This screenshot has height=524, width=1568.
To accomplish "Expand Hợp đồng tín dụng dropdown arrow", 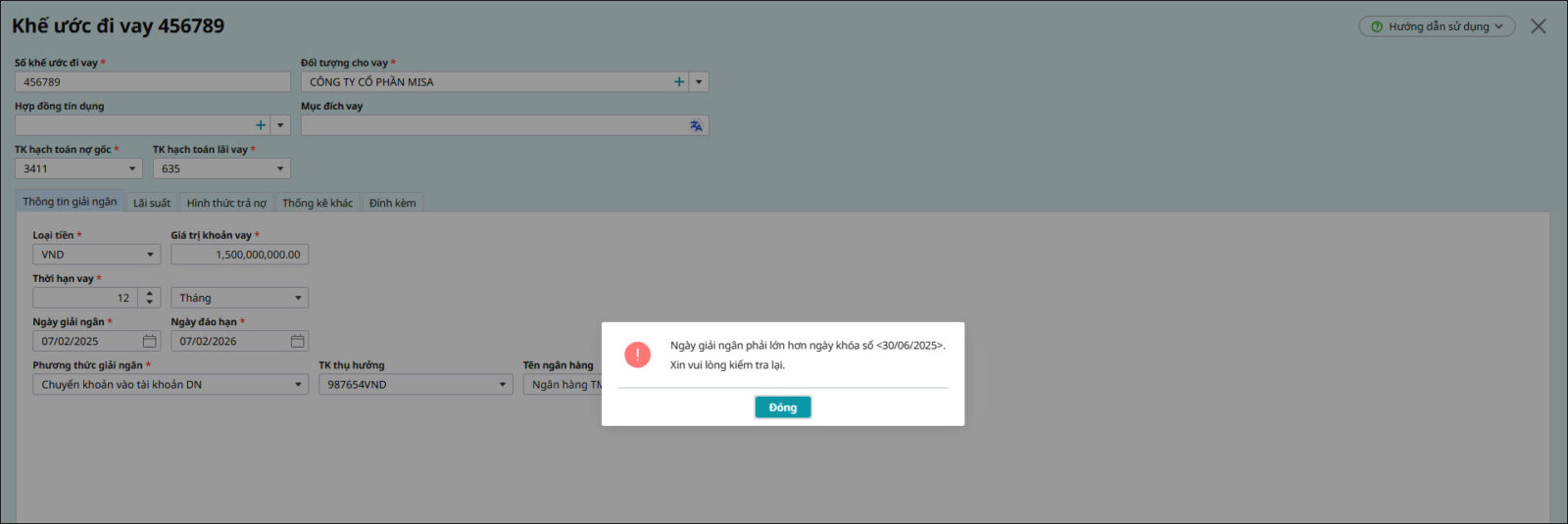I will tap(280, 125).
